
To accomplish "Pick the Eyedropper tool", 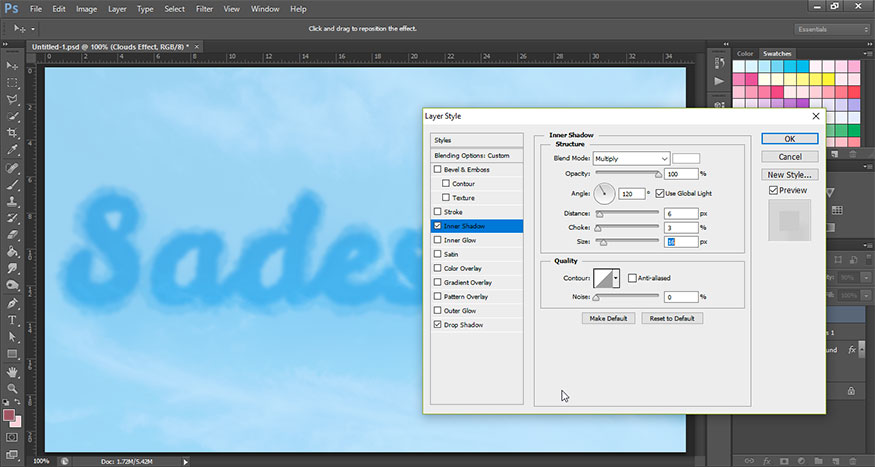I will coord(13,150).
